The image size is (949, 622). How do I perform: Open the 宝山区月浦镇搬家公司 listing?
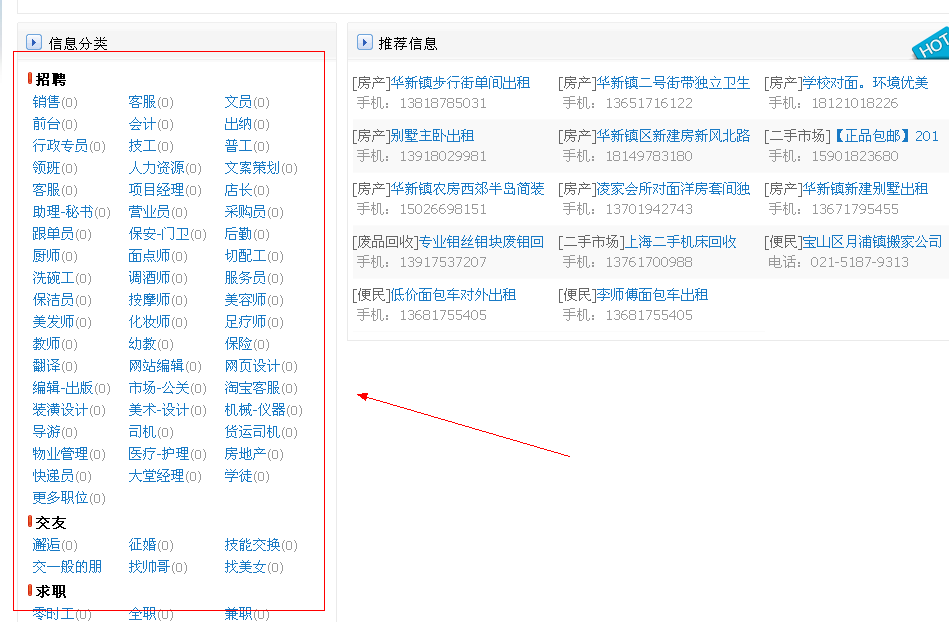point(872,242)
